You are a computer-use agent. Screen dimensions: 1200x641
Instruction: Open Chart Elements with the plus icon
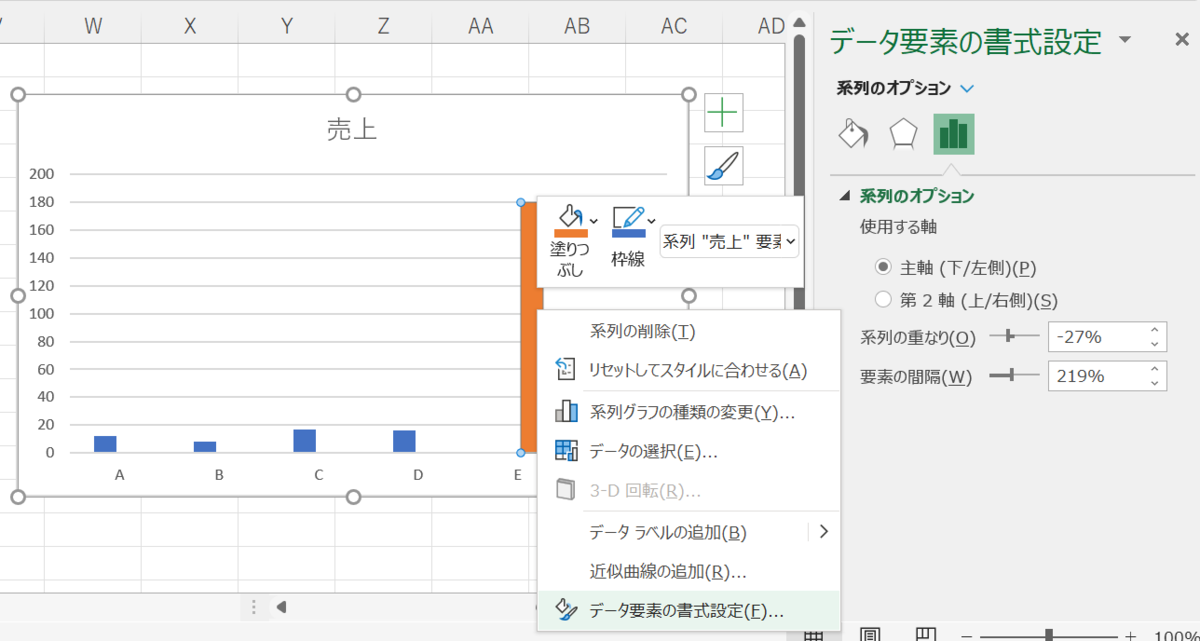[x=724, y=113]
